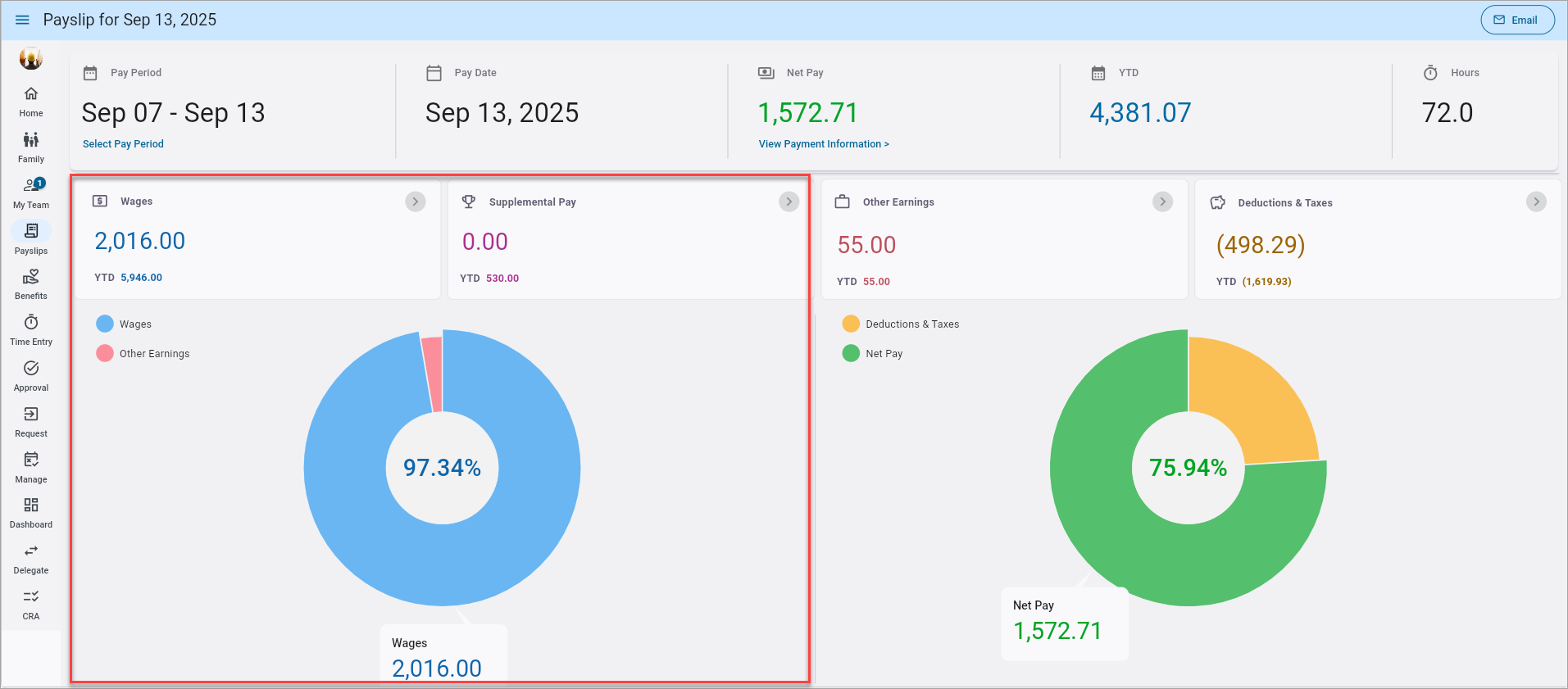Expand the Wages card arrow
This screenshot has width=1568, height=689.
[x=416, y=202]
